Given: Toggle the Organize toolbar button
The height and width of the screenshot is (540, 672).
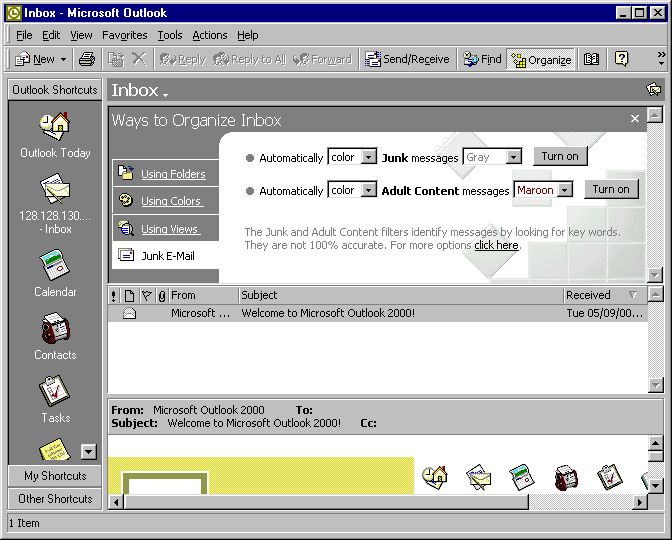Looking at the screenshot, I should 541,60.
